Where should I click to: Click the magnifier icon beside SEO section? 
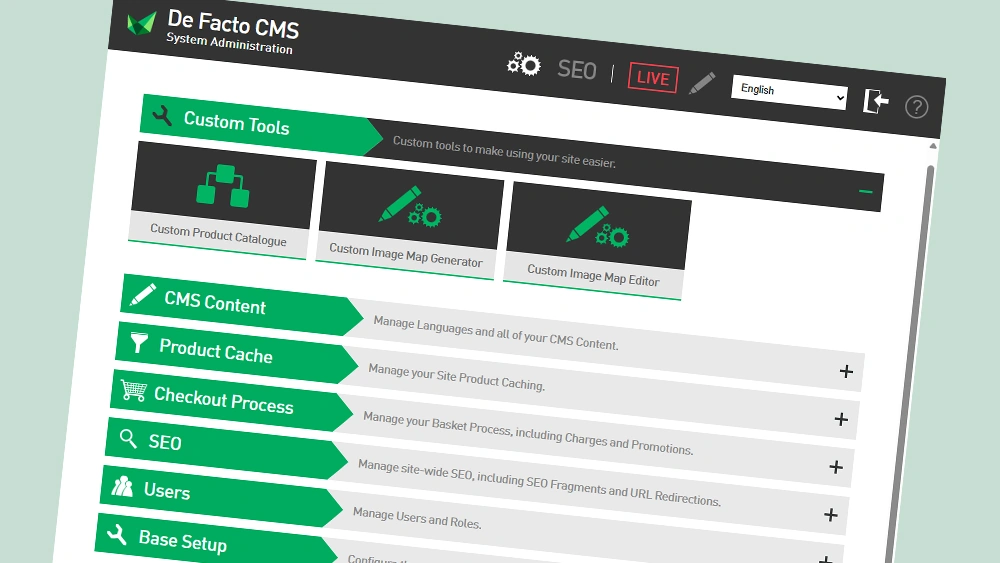point(128,439)
